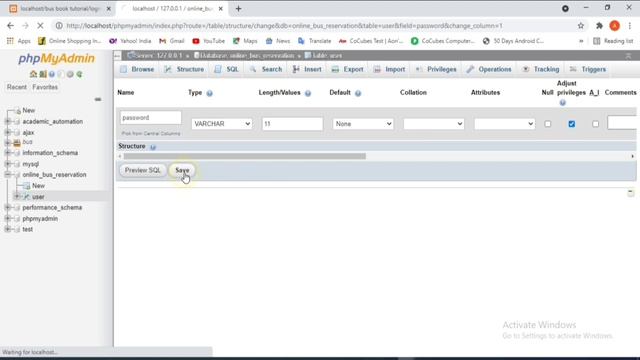Open the YouTube bookmark
The image size is (640, 360).
pyautogui.click(x=209, y=41)
